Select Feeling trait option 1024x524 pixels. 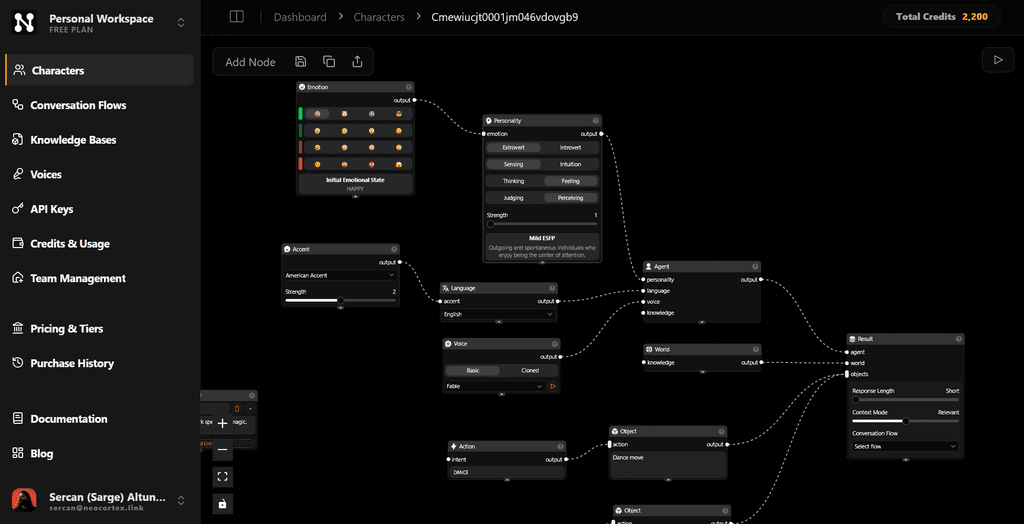pyautogui.click(x=570, y=181)
